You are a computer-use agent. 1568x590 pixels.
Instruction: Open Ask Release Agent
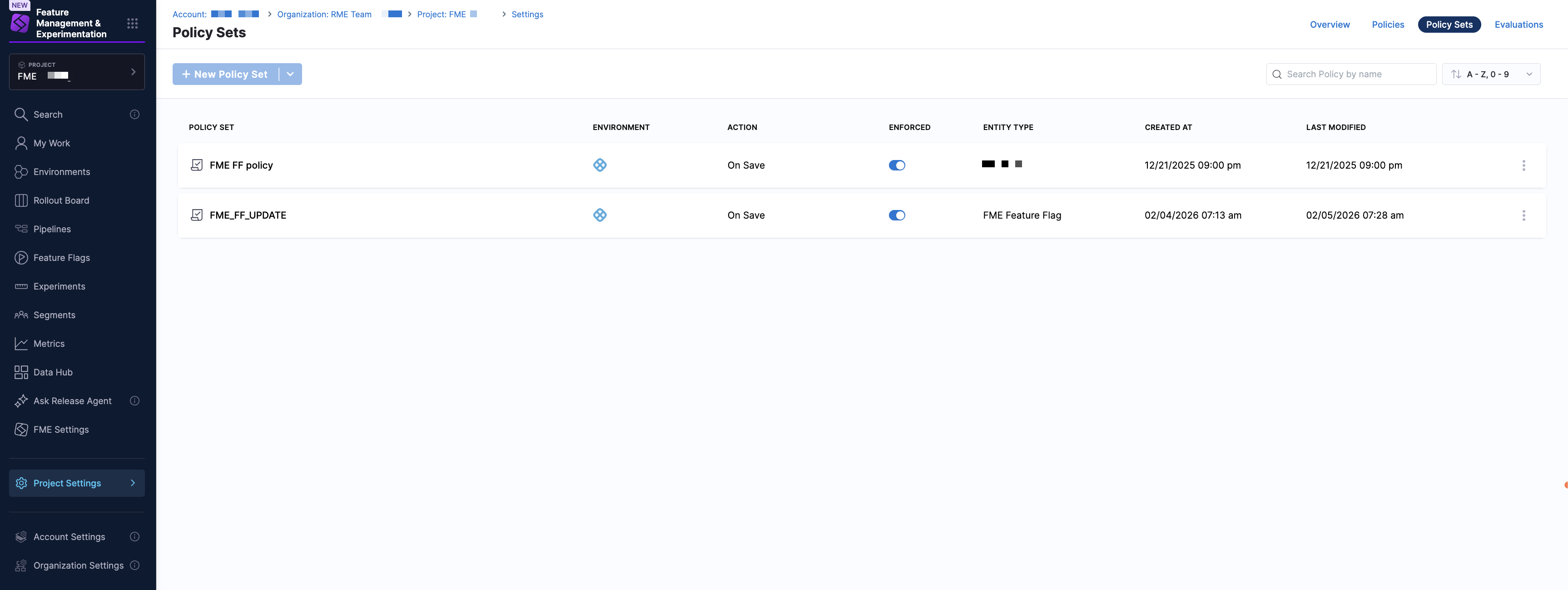[71, 400]
